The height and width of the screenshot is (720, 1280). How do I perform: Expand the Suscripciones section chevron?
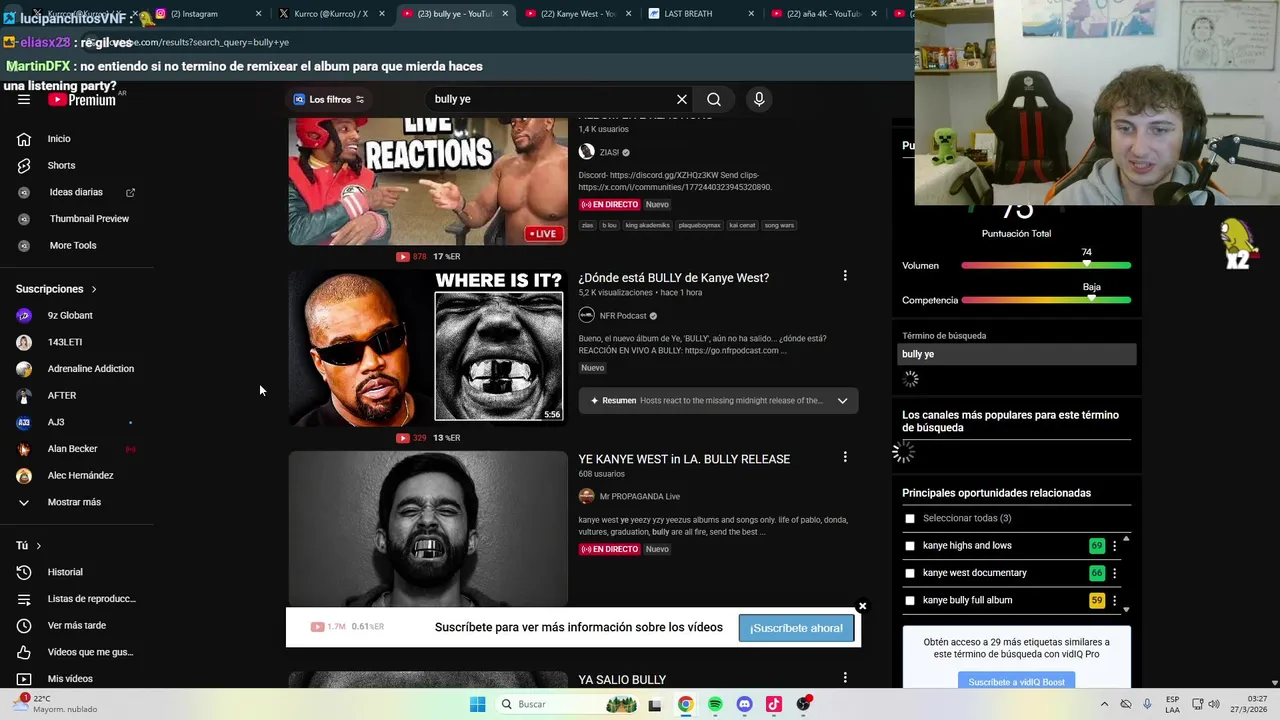pos(94,289)
